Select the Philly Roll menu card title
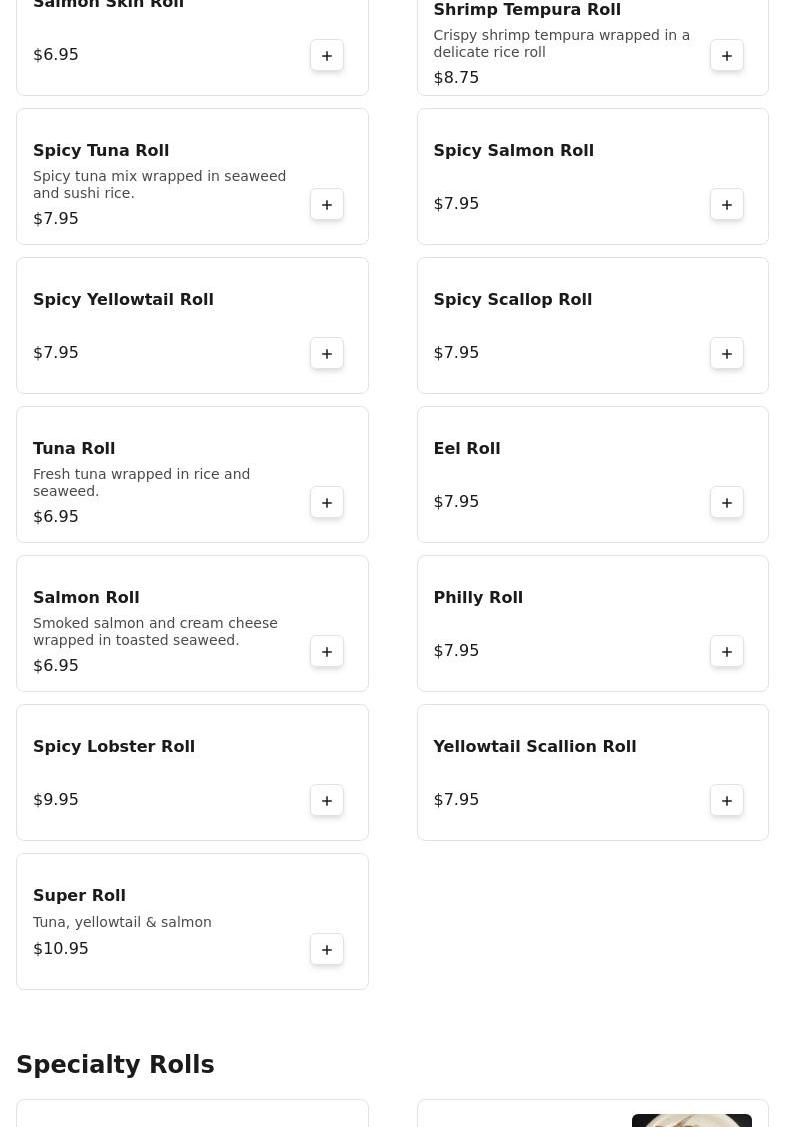 pyautogui.click(x=478, y=597)
